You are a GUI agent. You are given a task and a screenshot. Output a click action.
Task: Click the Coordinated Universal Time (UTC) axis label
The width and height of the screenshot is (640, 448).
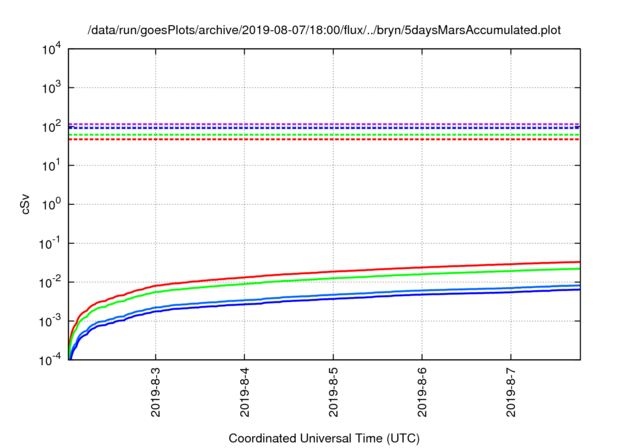point(323,438)
